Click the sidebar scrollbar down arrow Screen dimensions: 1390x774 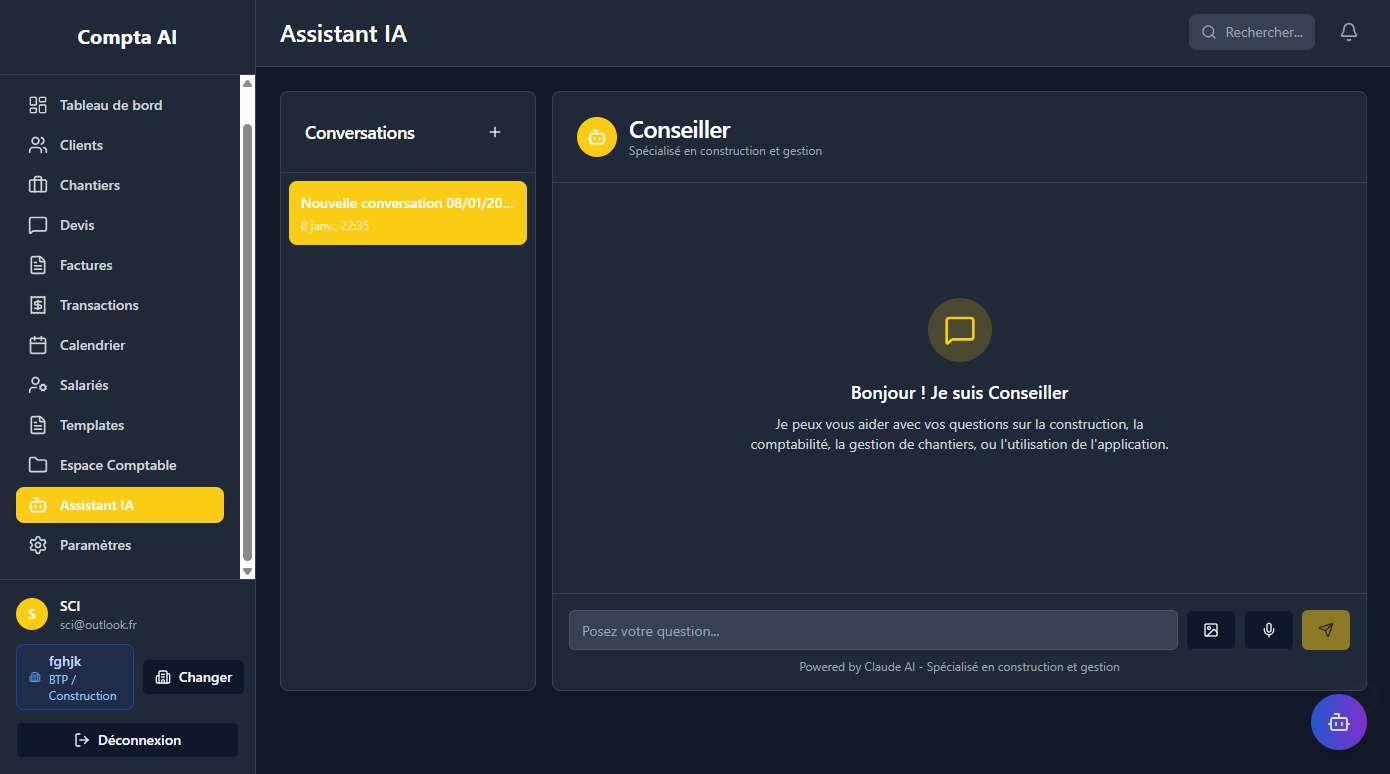pyautogui.click(x=246, y=572)
